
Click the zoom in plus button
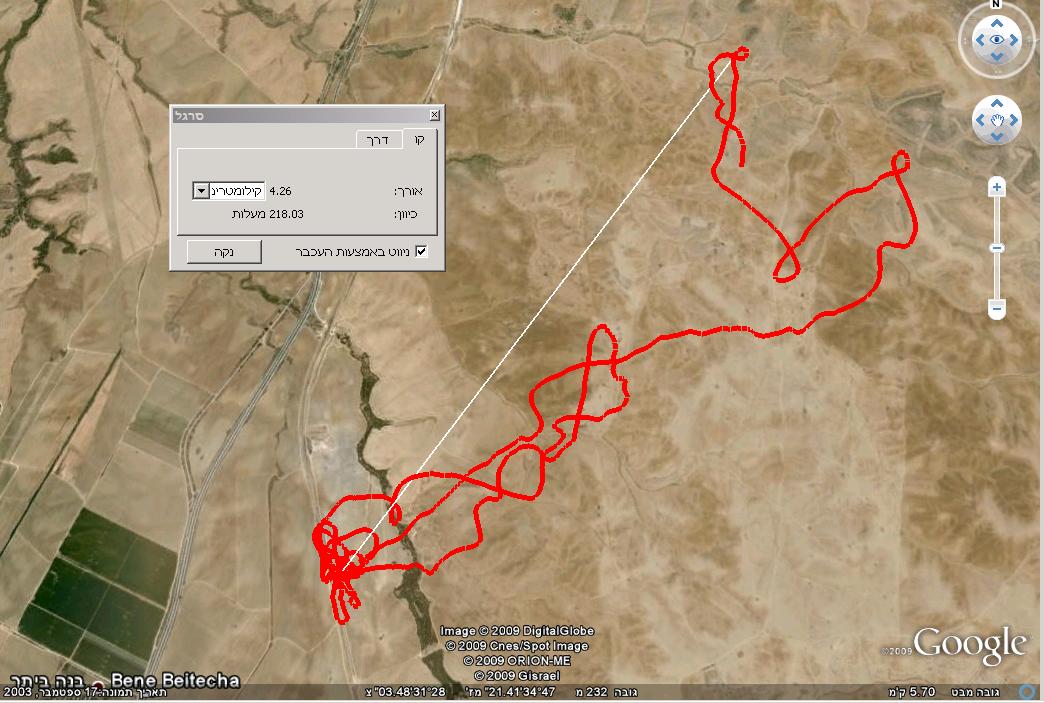(x=997, y=187)
